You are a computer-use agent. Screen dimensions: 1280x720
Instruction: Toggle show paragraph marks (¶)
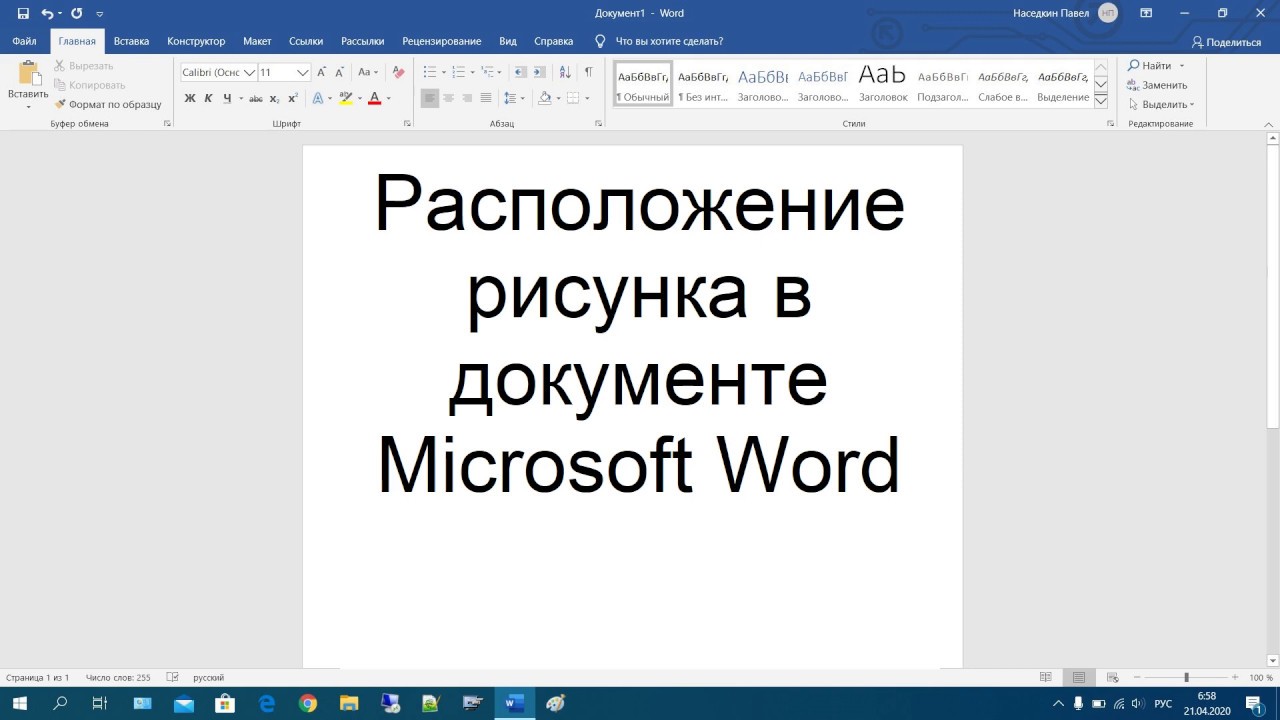[589, 72]
